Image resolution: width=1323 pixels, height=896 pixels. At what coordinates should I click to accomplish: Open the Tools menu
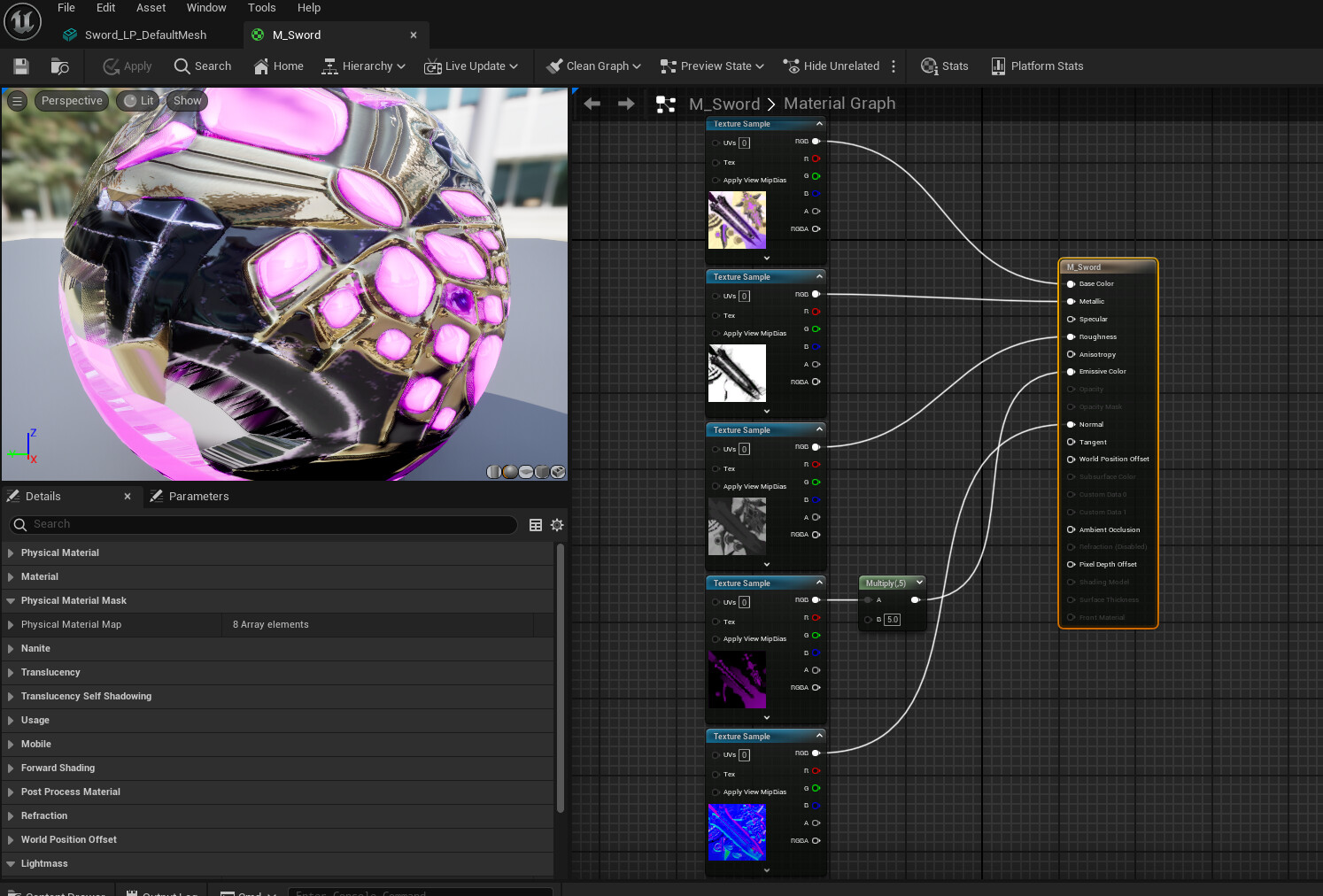click(x=262, y=8)
